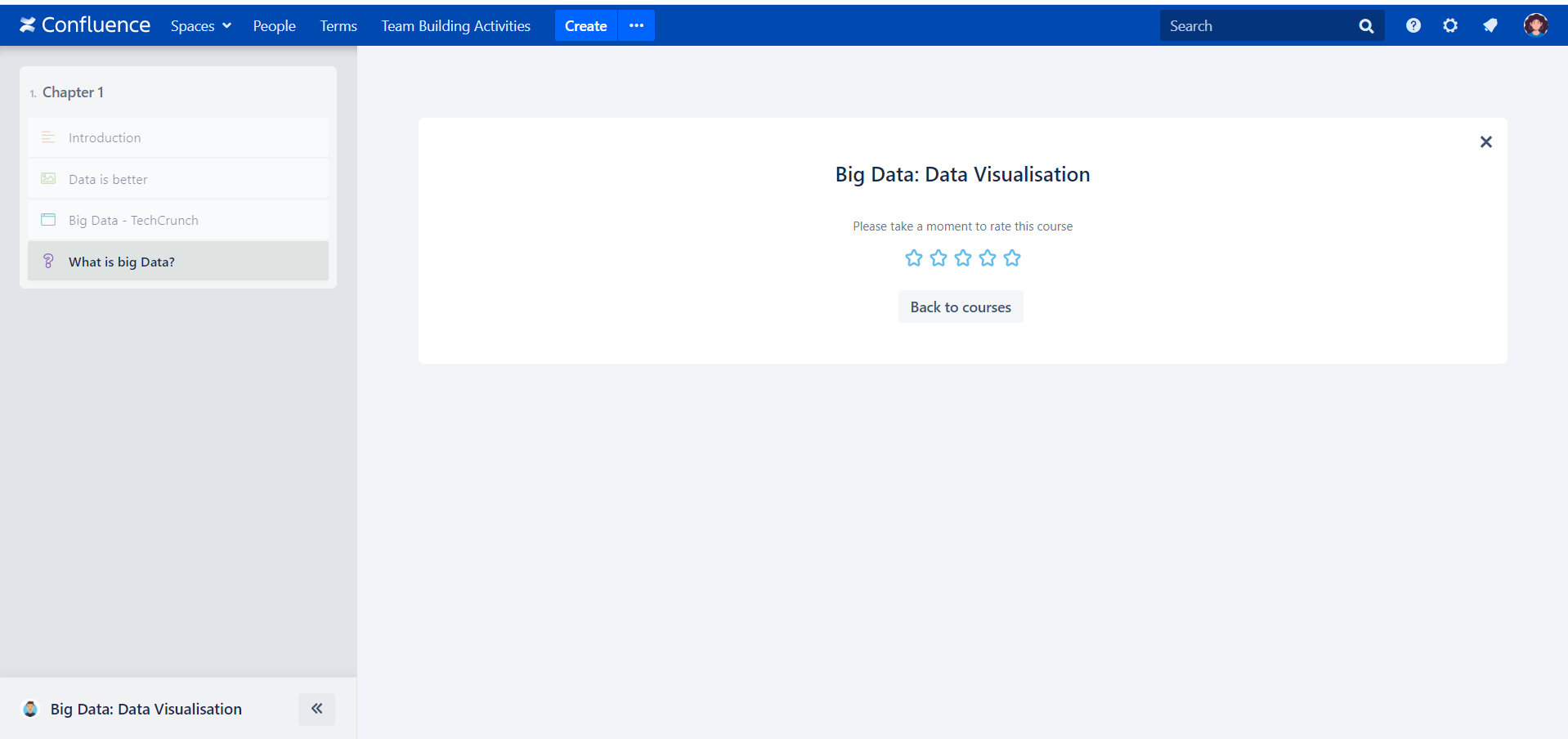The height and width of the screenshot is (739, 1568).
Task: Open Team Building Activities in navigation
Action: [455, 26]
